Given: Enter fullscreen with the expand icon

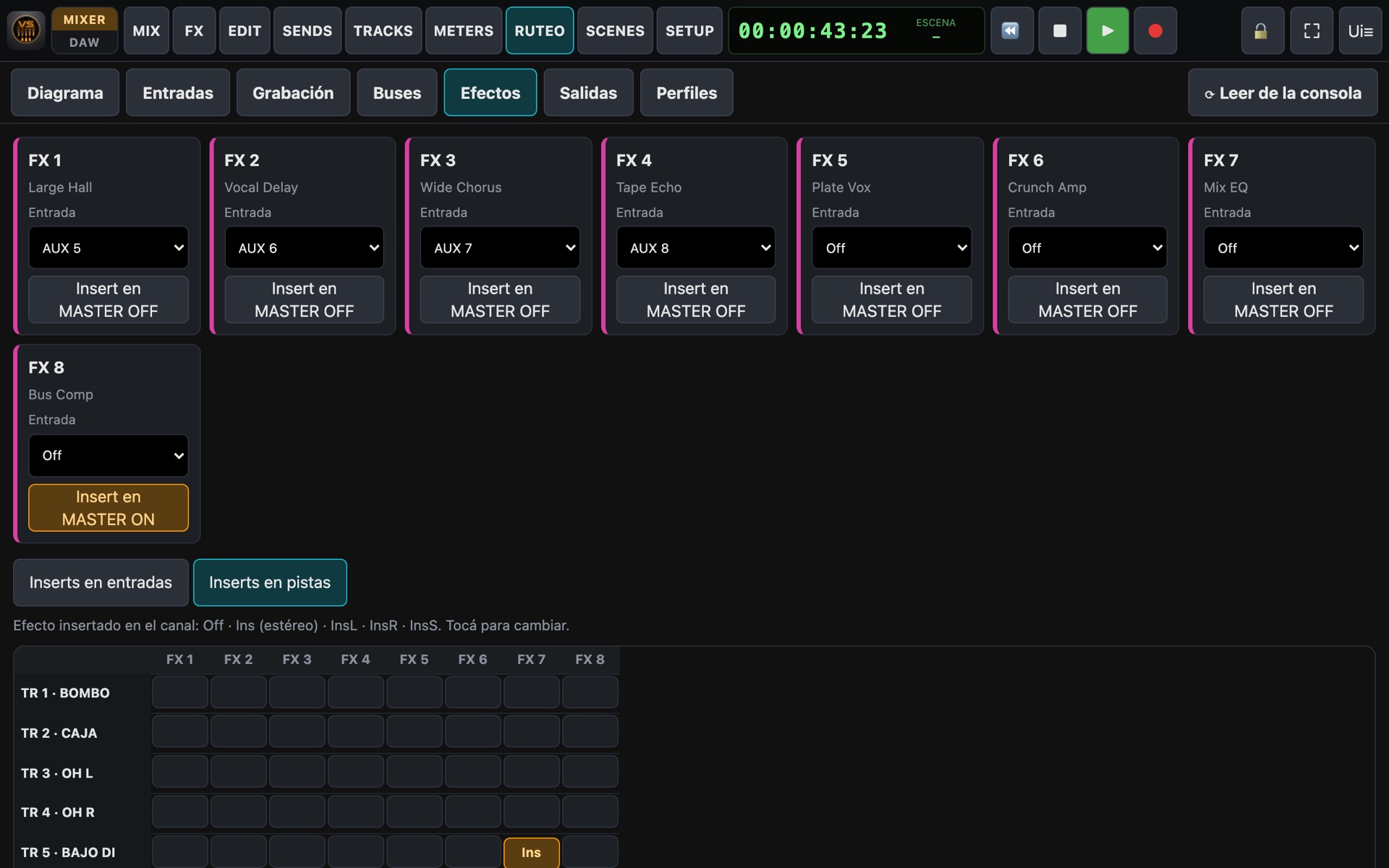Looking at the screenshot, I should coord(1312,30).
